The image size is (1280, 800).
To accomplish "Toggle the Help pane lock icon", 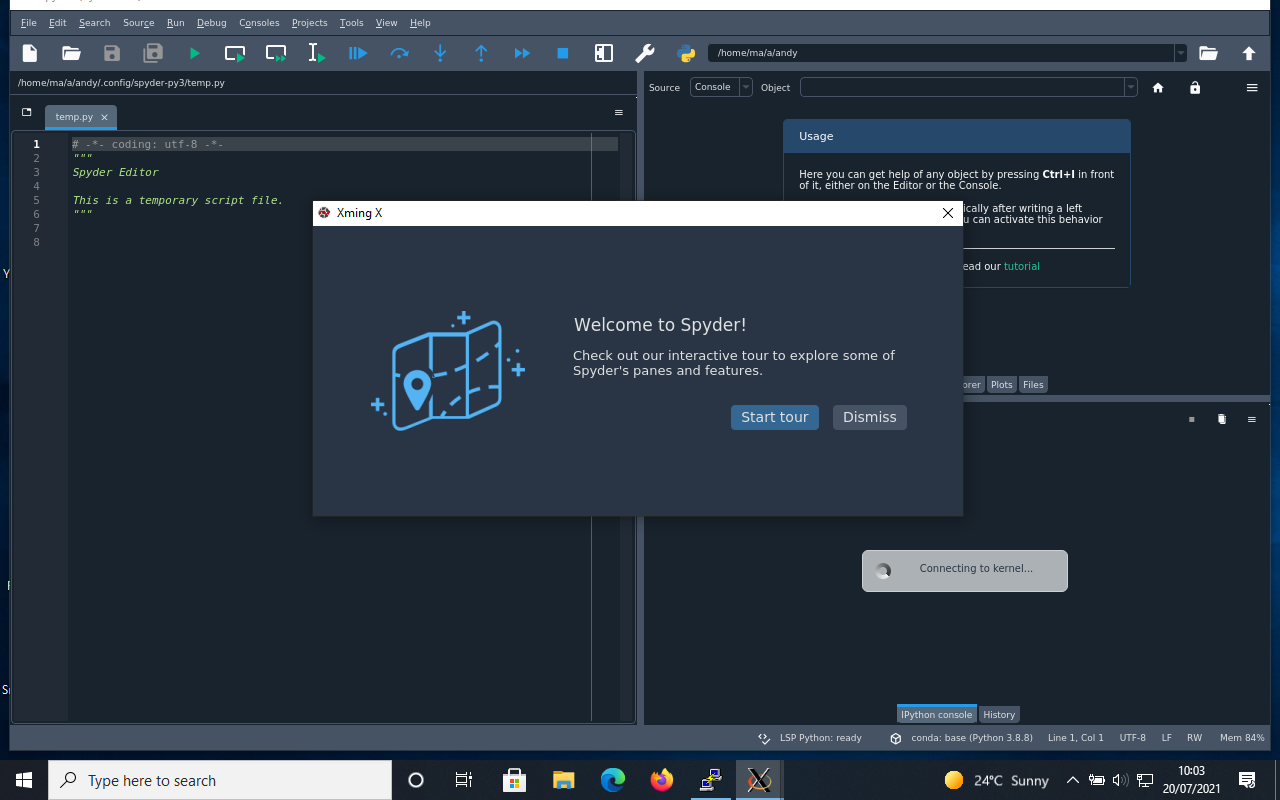I will 1195,88.
